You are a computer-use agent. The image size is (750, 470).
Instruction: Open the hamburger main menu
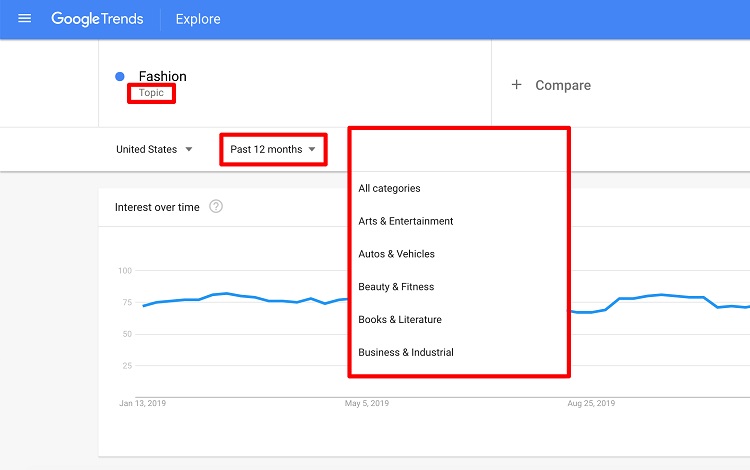(24, 19)
